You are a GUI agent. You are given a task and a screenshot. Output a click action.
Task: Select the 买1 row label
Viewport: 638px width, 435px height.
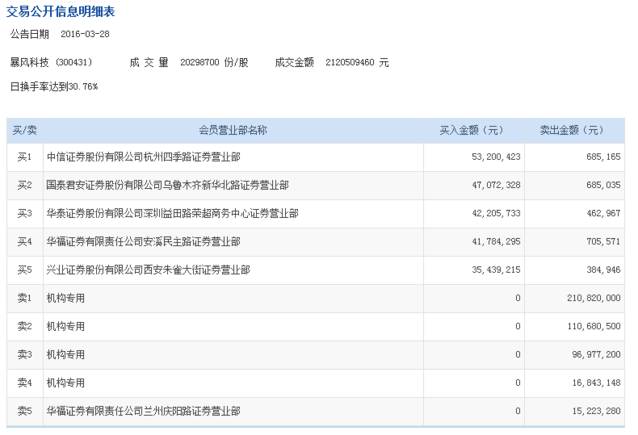point(24,157)
